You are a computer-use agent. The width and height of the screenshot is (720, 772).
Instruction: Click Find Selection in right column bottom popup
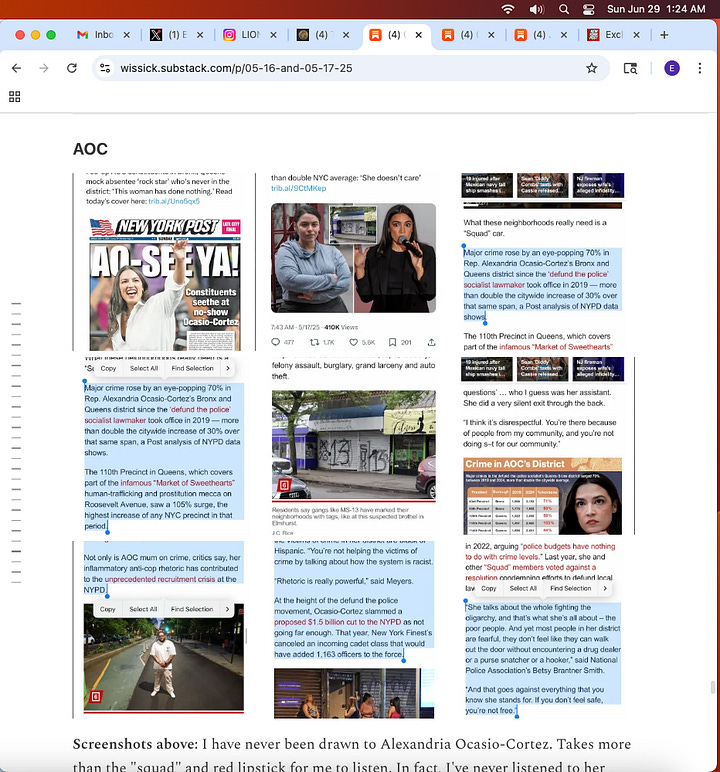tap(570, 588)
